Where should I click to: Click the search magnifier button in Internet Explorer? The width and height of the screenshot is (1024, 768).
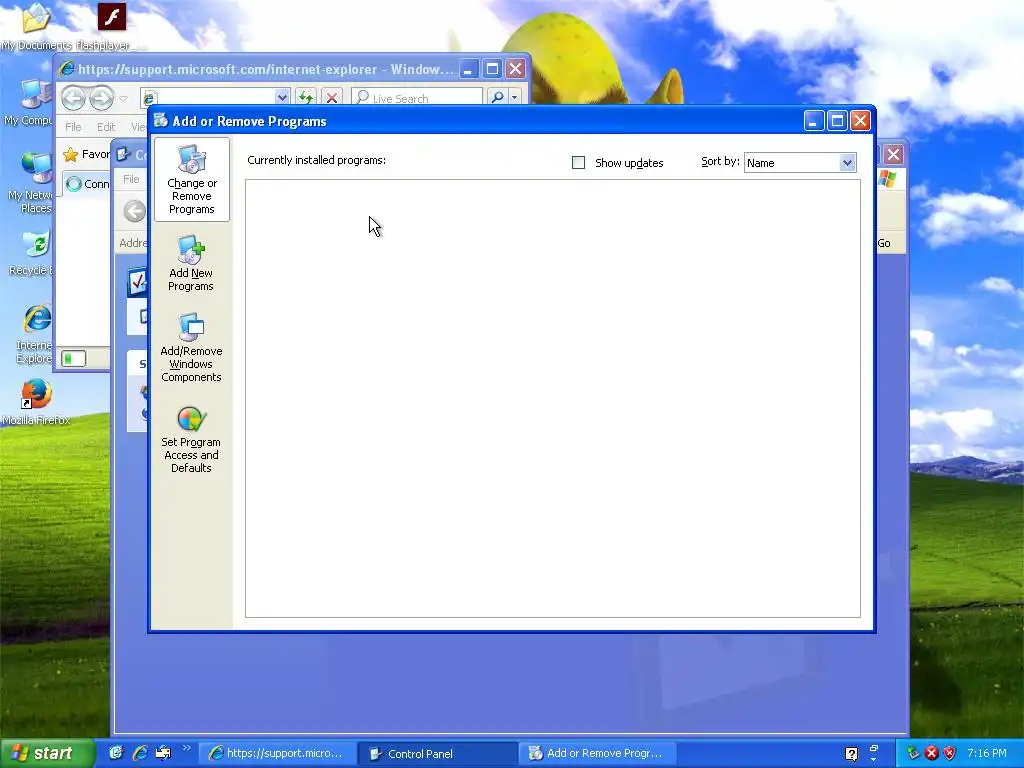(x=497, y=98)
